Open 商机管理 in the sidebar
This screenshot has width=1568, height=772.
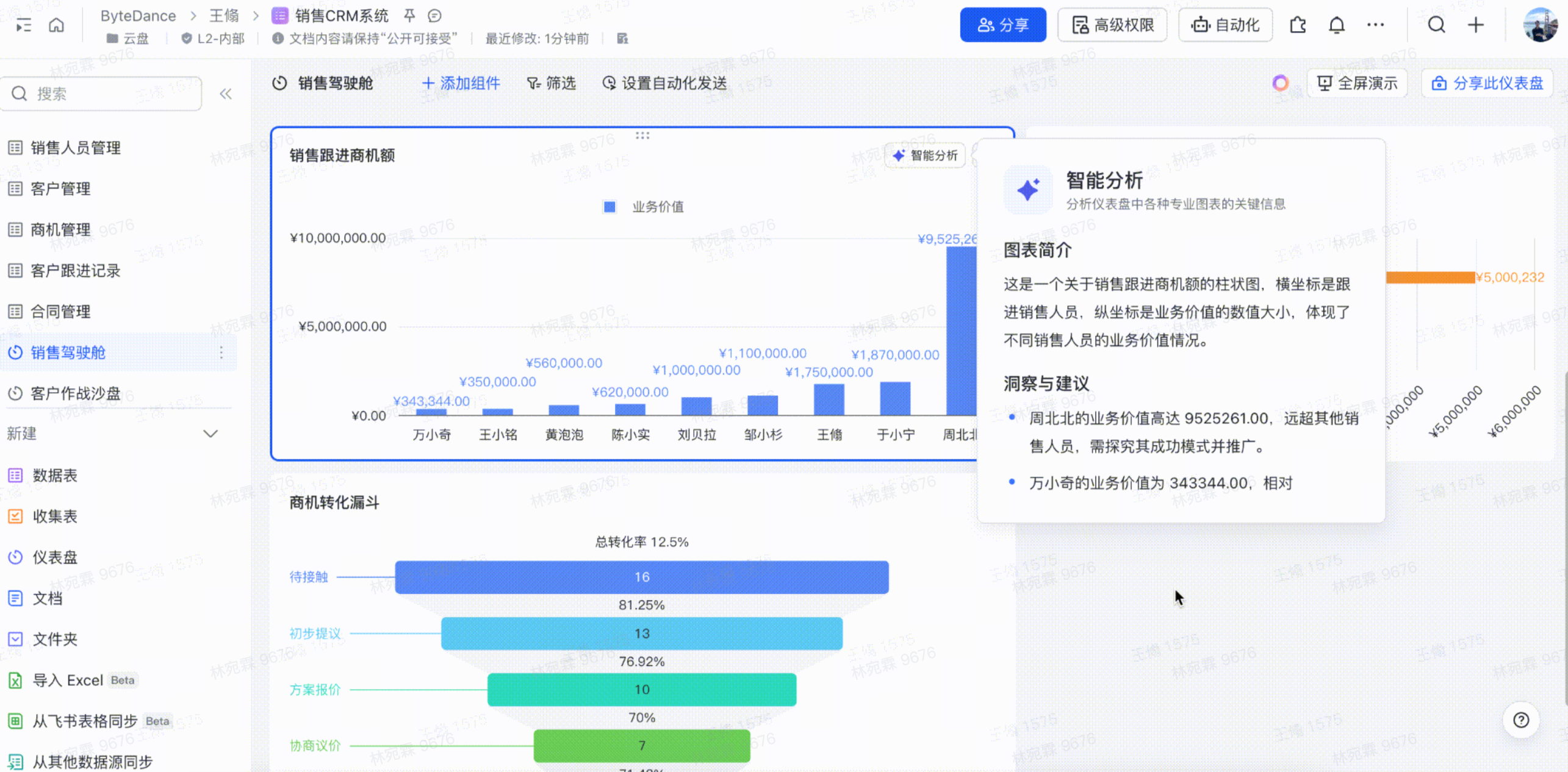pyautogui.click(x=60, y=230)
